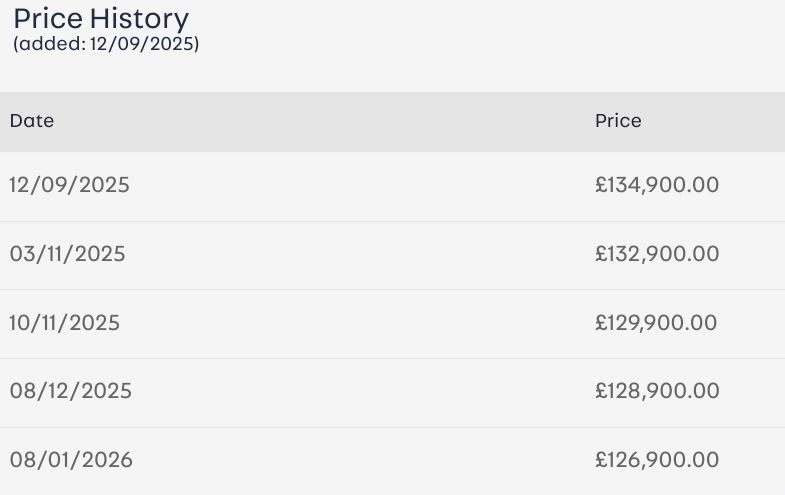Sort by the Price column header
This screenshot has height=495, width=785.
(x=618, y=121)
